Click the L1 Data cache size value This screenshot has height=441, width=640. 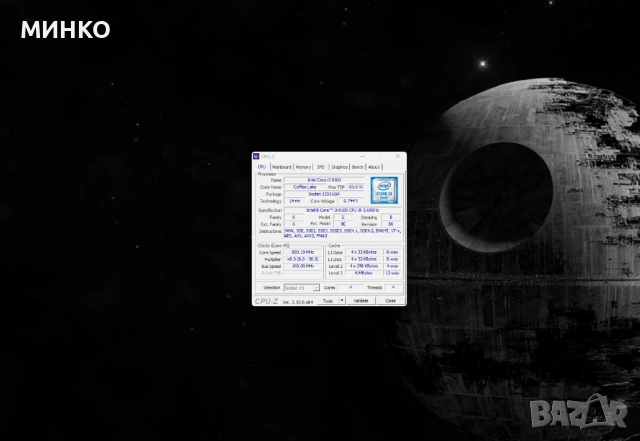(364, 252)
